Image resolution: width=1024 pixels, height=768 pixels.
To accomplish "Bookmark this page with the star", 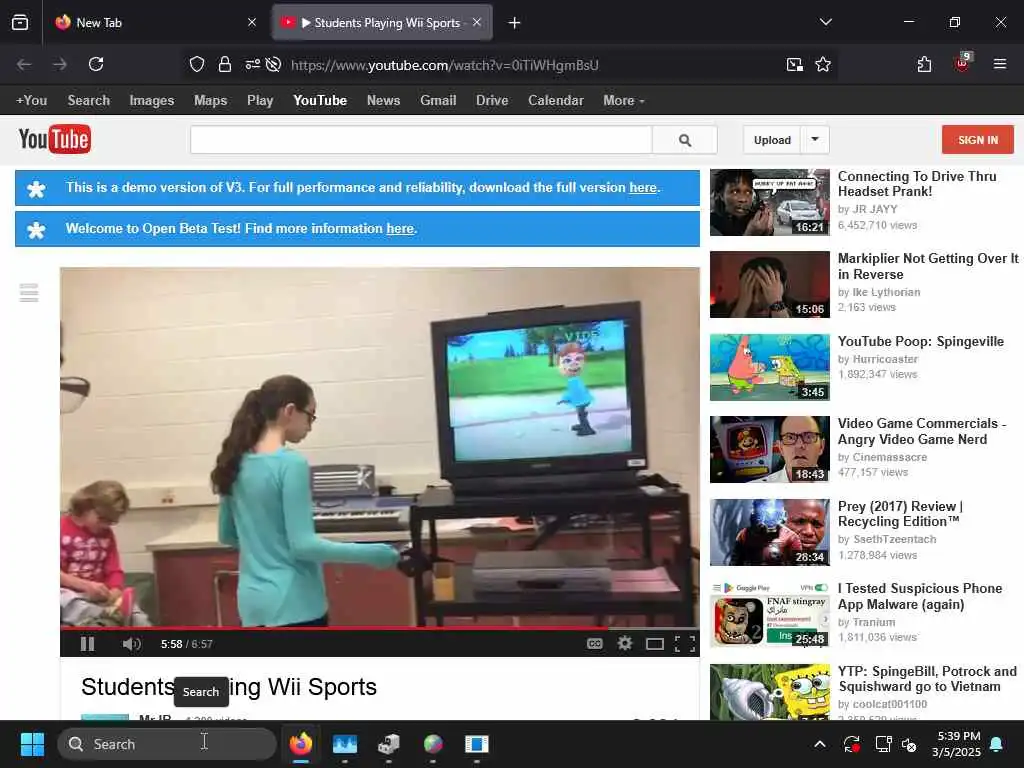I will coord(823,64).
